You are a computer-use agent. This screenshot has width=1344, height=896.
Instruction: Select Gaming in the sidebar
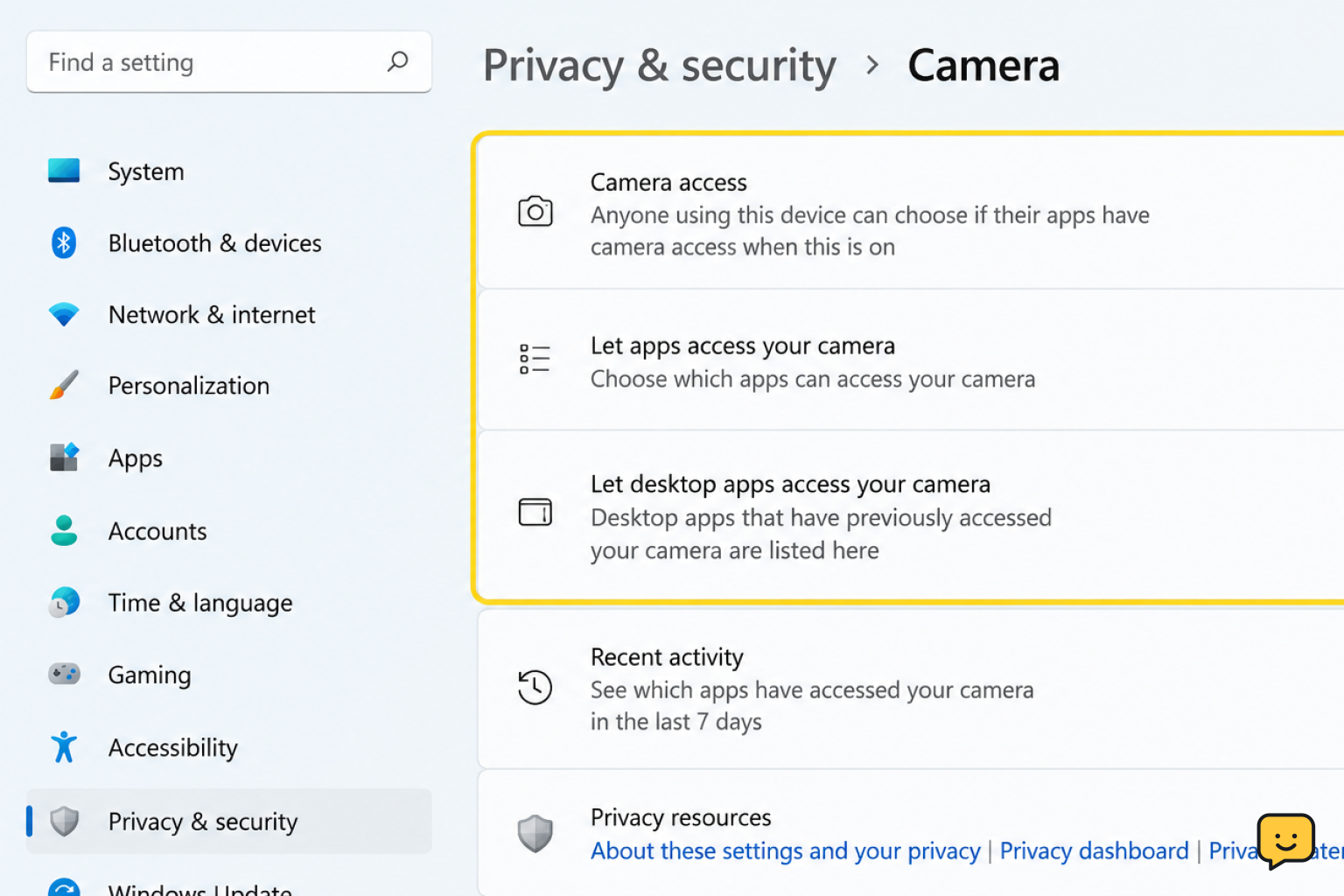click(x=229, y=675)
